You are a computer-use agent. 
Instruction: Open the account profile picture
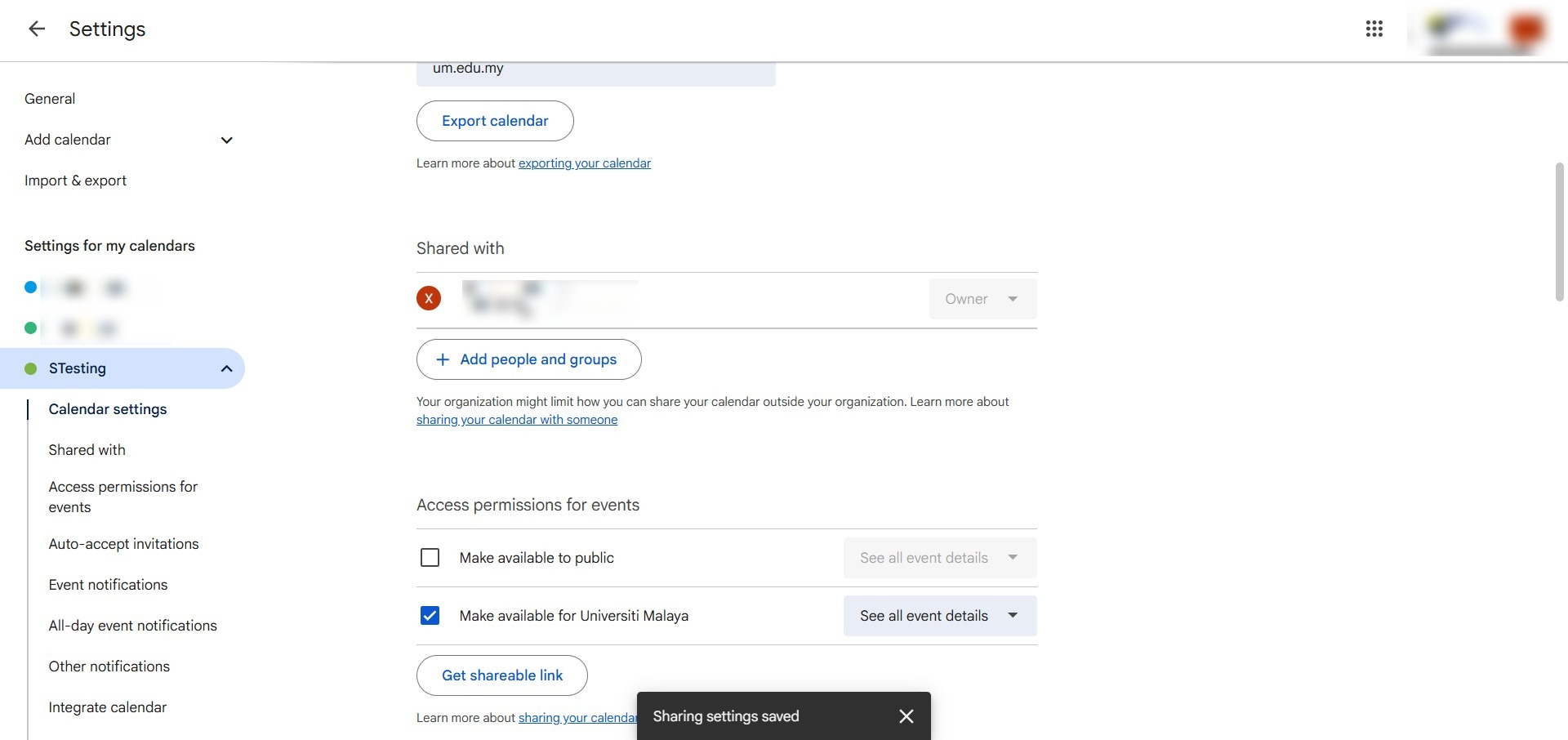click(x=1526, y=29)
